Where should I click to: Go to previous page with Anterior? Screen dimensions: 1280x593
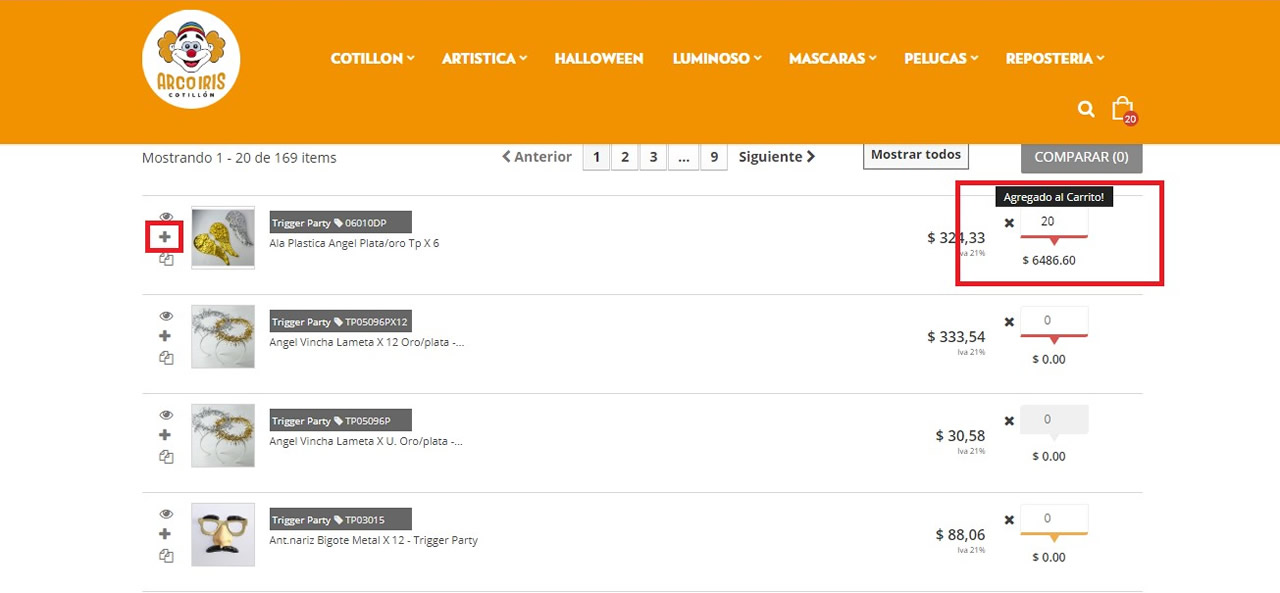[537, 157]
